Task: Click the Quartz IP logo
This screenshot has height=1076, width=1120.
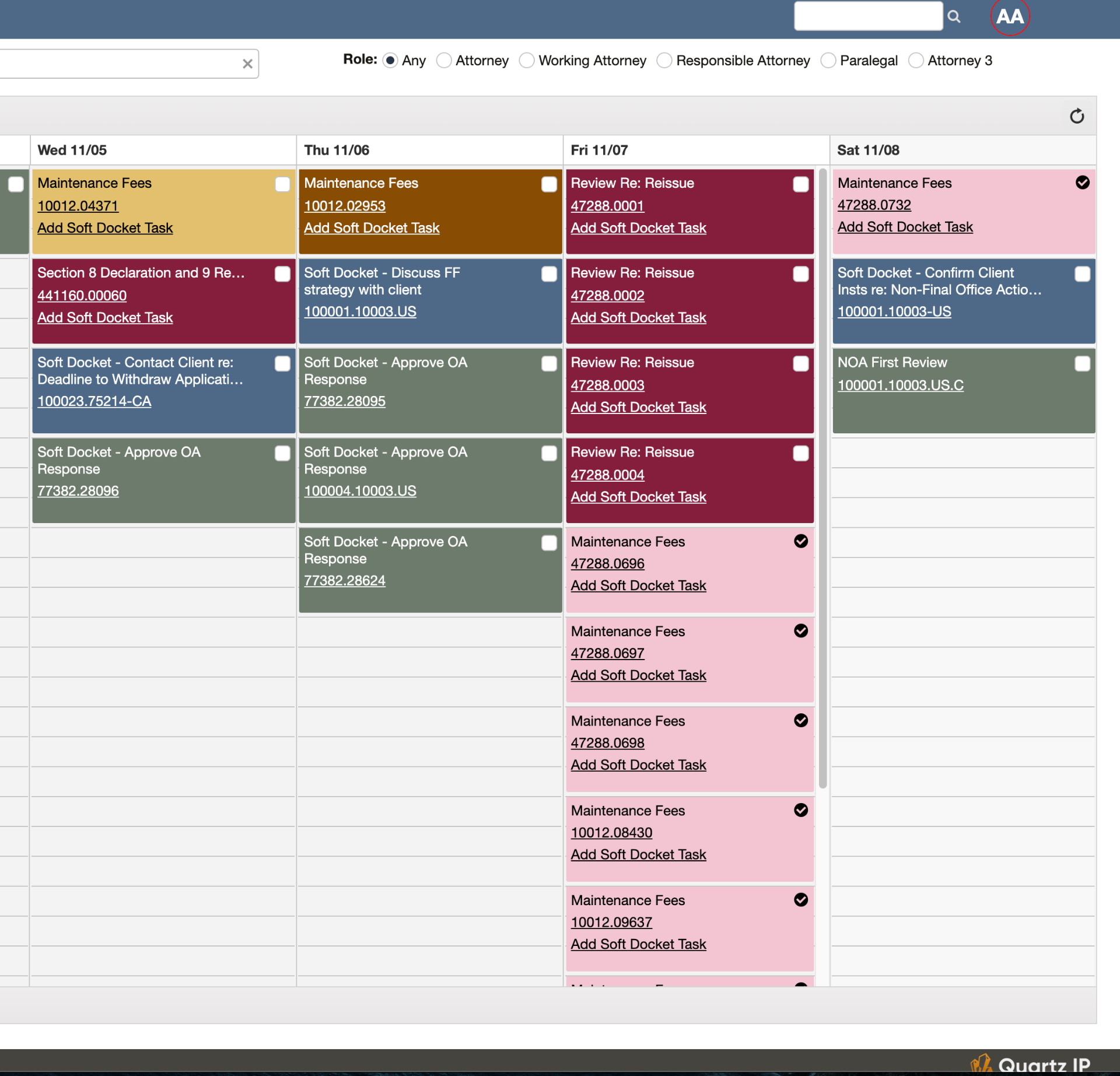Action: click(1031, 1064)
